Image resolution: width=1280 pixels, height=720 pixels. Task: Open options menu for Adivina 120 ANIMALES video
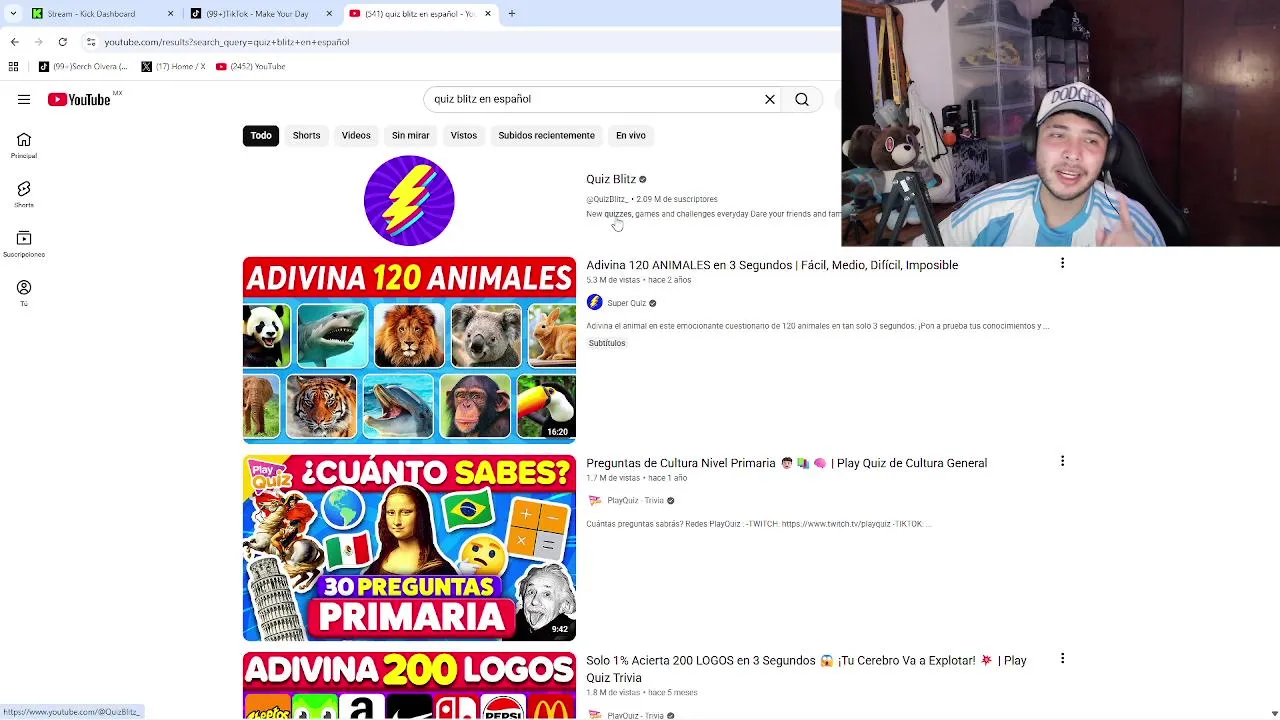coord(1062,263)
